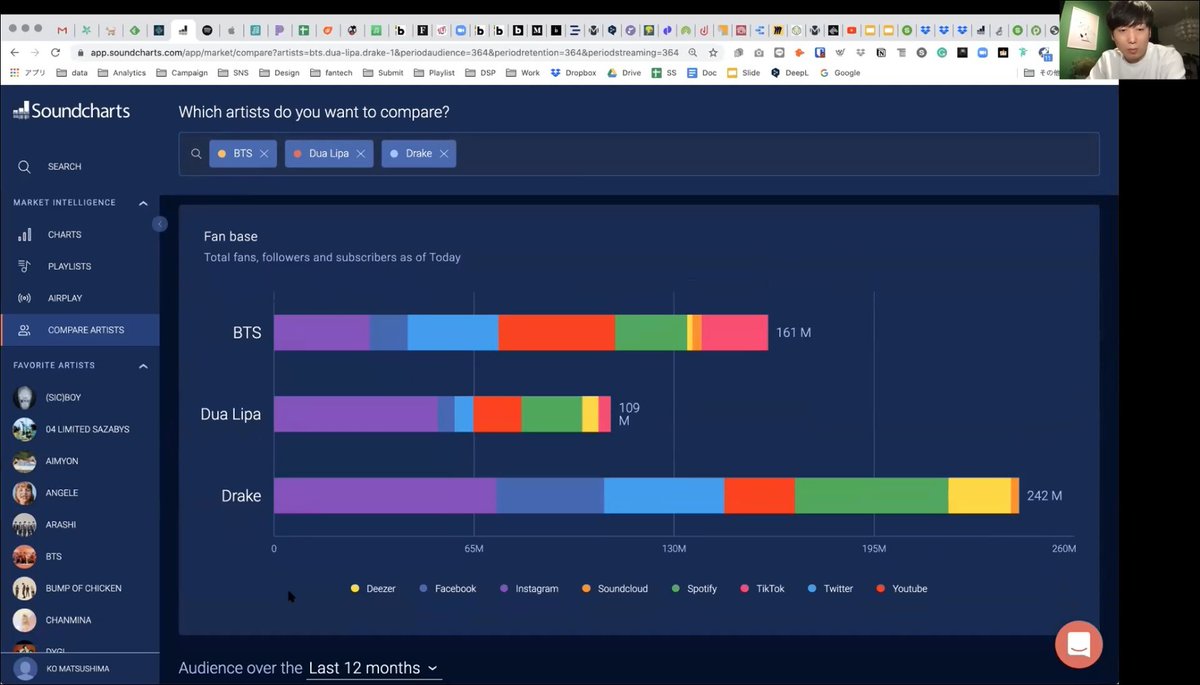Screen dimensions: 1200x685
Task: Open the fantech bookmarks folder
Action: tap(331, 73)
